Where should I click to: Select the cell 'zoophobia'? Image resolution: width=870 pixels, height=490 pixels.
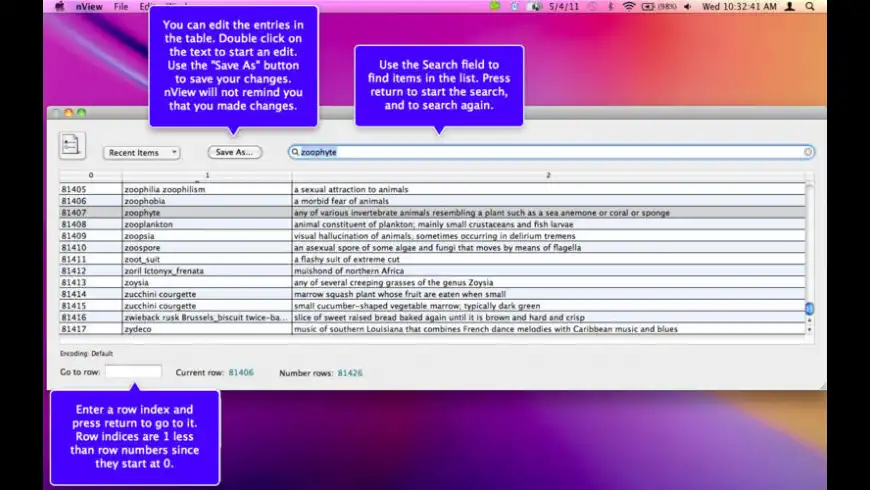click(x=207, y=201)
